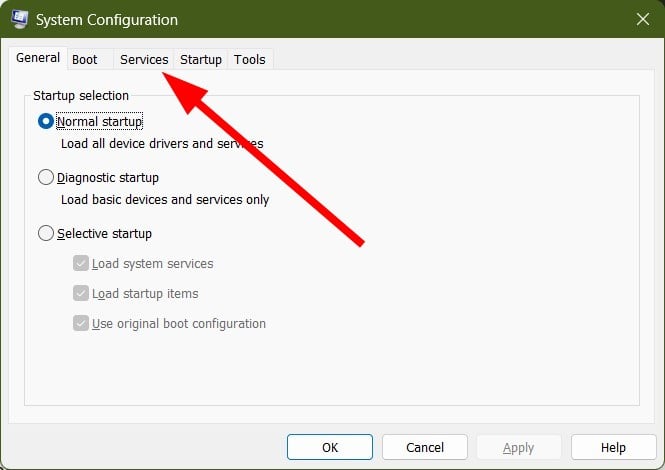Click the 'Load all device drivers and services' text
This screenshot has width=665, height=470.
coord(162,143)
